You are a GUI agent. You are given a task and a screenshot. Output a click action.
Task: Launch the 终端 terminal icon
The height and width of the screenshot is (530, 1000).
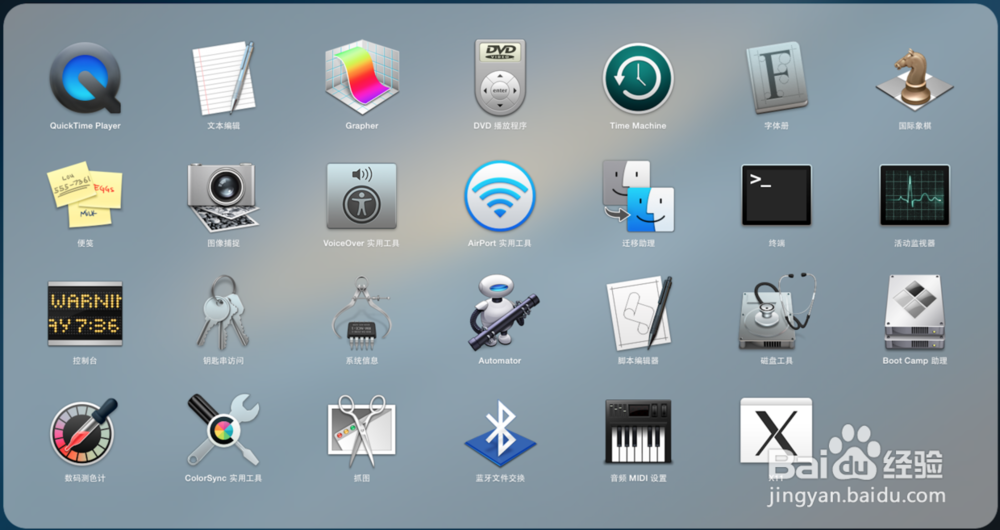[x=776, y=195]
